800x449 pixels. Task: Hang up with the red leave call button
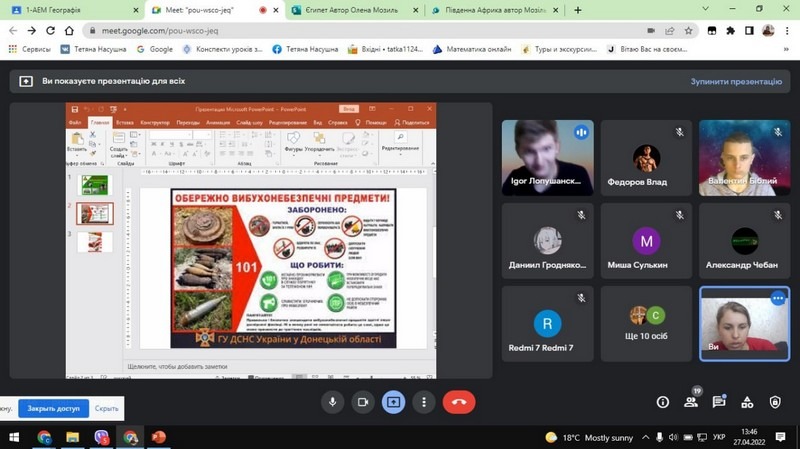[x=459, y=402]
